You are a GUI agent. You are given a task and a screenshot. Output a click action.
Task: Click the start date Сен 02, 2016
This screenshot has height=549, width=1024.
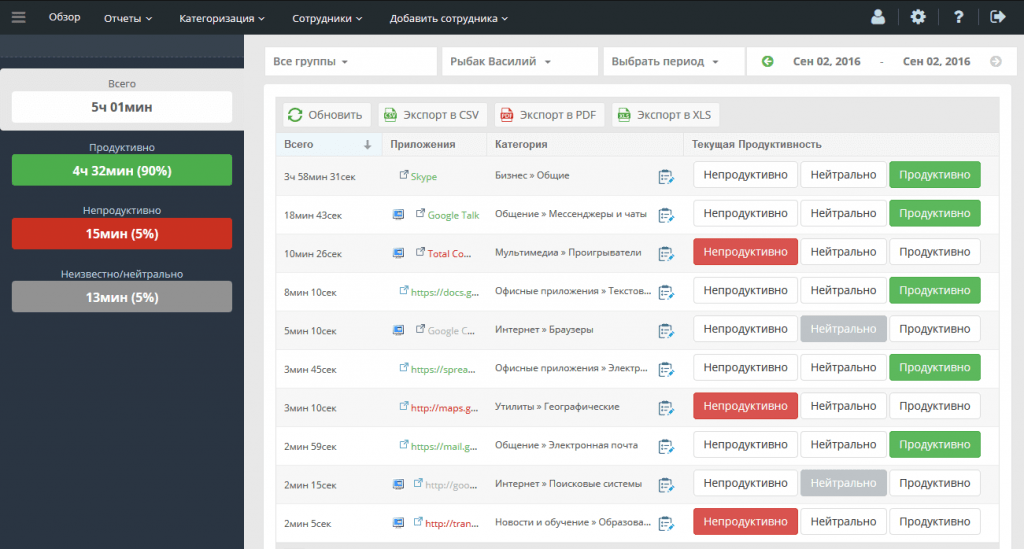tap(826, 61)
